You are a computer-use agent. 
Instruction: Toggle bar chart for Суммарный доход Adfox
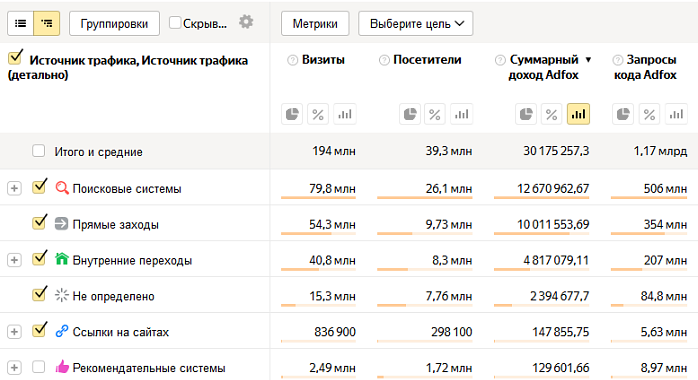[x=578, y=114]
